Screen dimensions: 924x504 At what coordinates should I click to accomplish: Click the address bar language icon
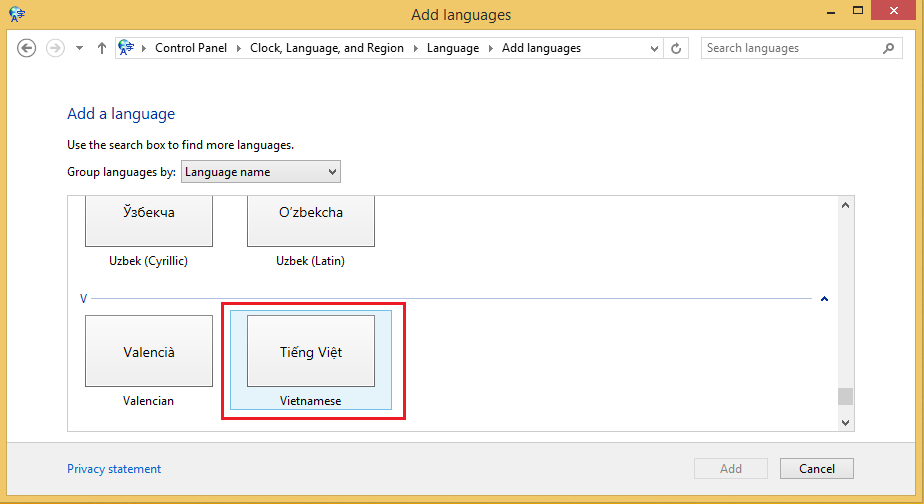point(127,48)
